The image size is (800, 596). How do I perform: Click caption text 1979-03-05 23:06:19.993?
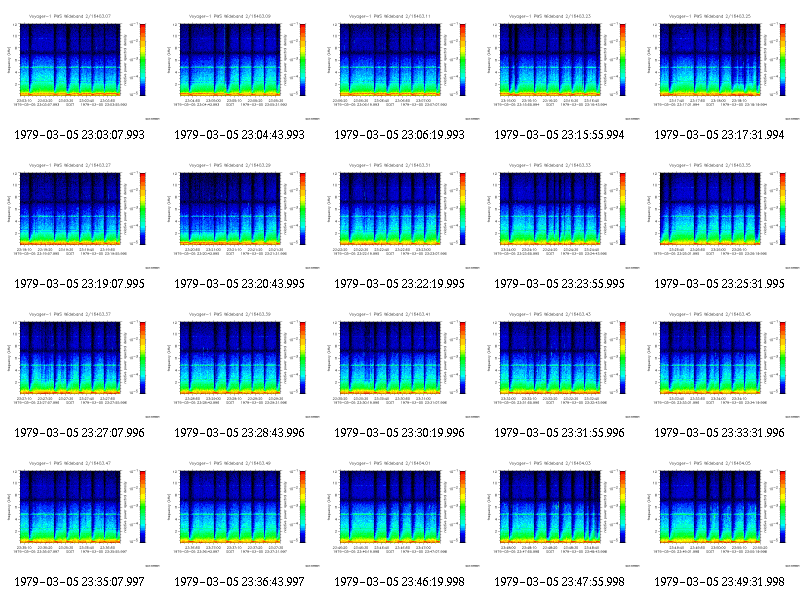pyautogui.click(x=399, y=135)
